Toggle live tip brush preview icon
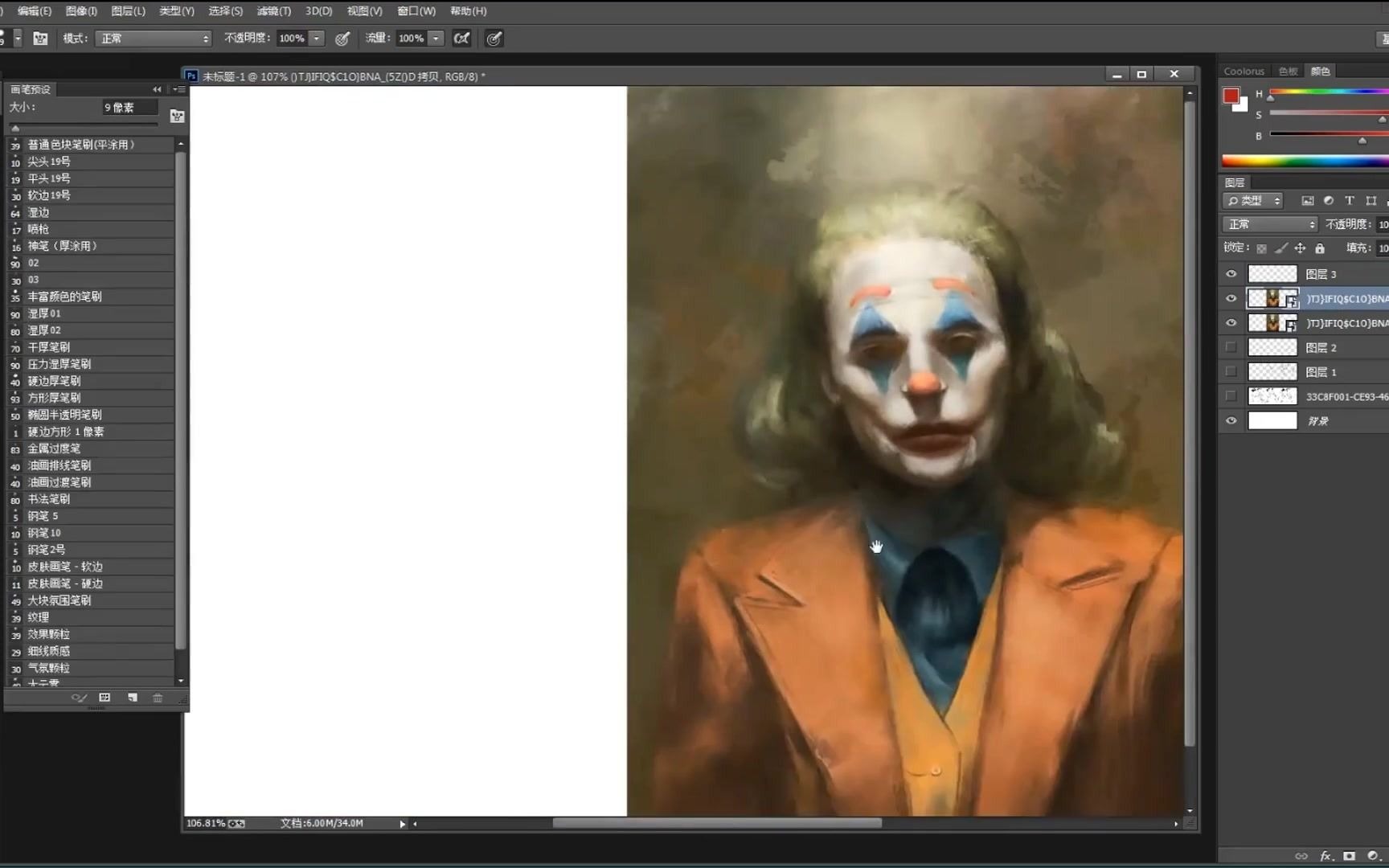This screenshot has width=1389, height=868. tap(79, 698)
